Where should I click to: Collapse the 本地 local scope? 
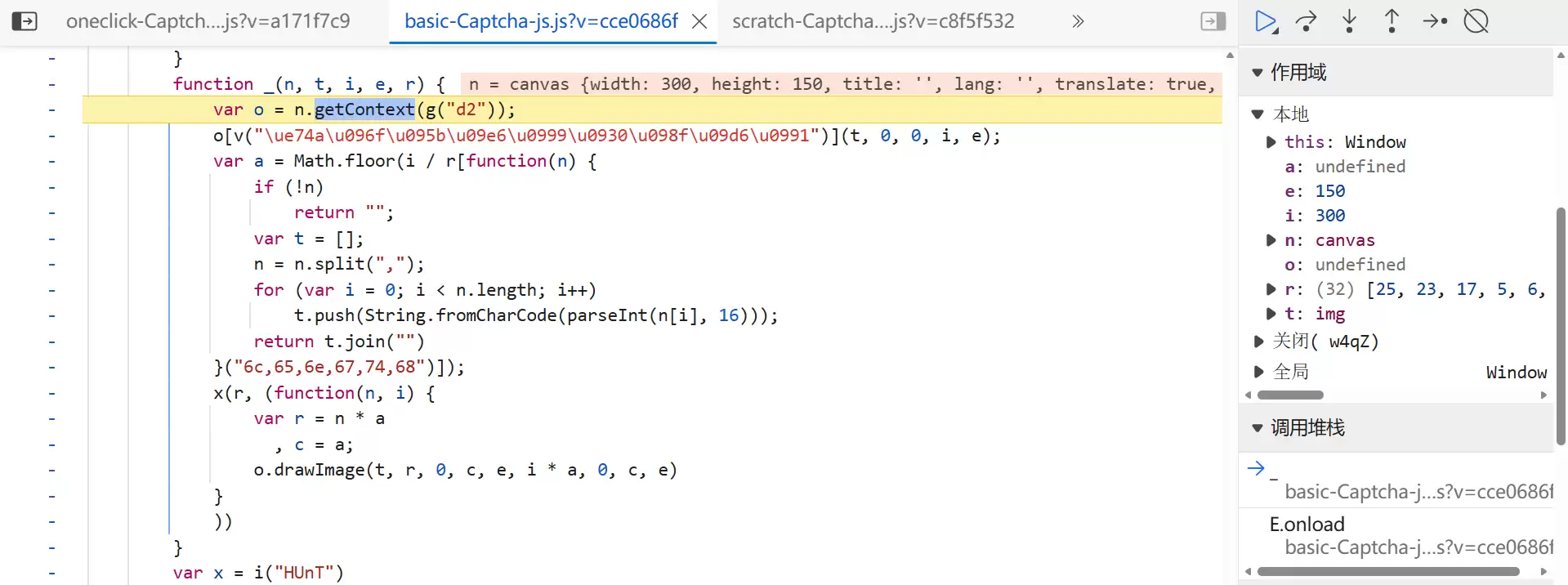(1258, 114)
